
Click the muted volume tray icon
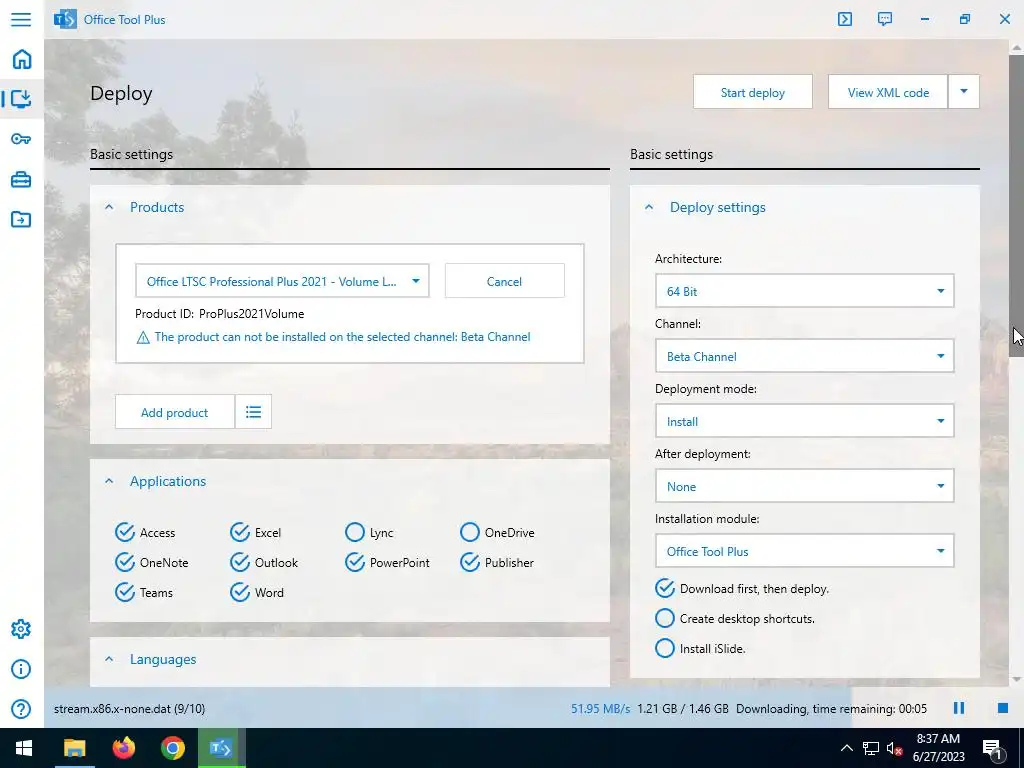click(894, 748)
